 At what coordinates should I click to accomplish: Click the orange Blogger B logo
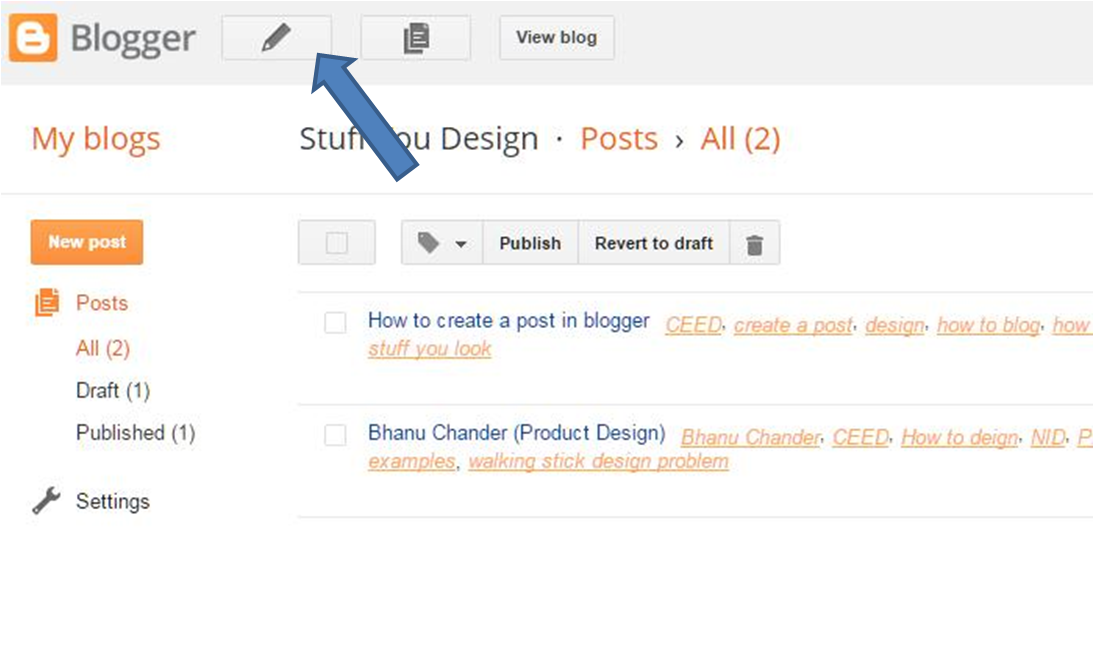click(33, 37)
